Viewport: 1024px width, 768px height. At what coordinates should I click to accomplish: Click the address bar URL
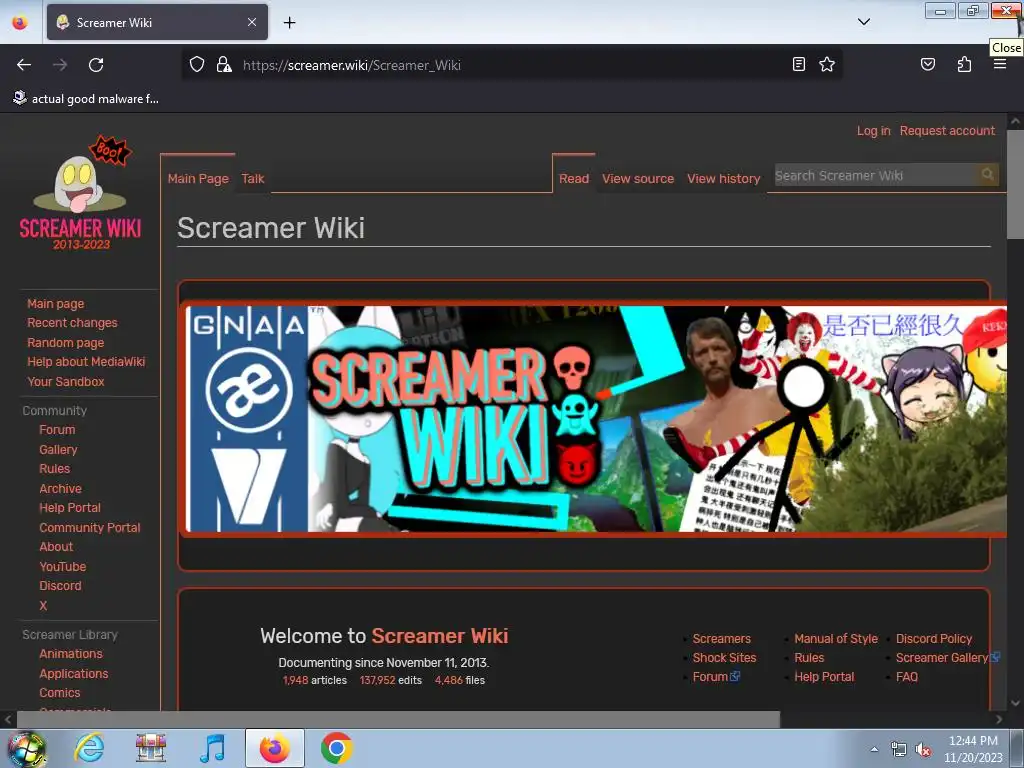pyautogui.click(x=351, y=65)
